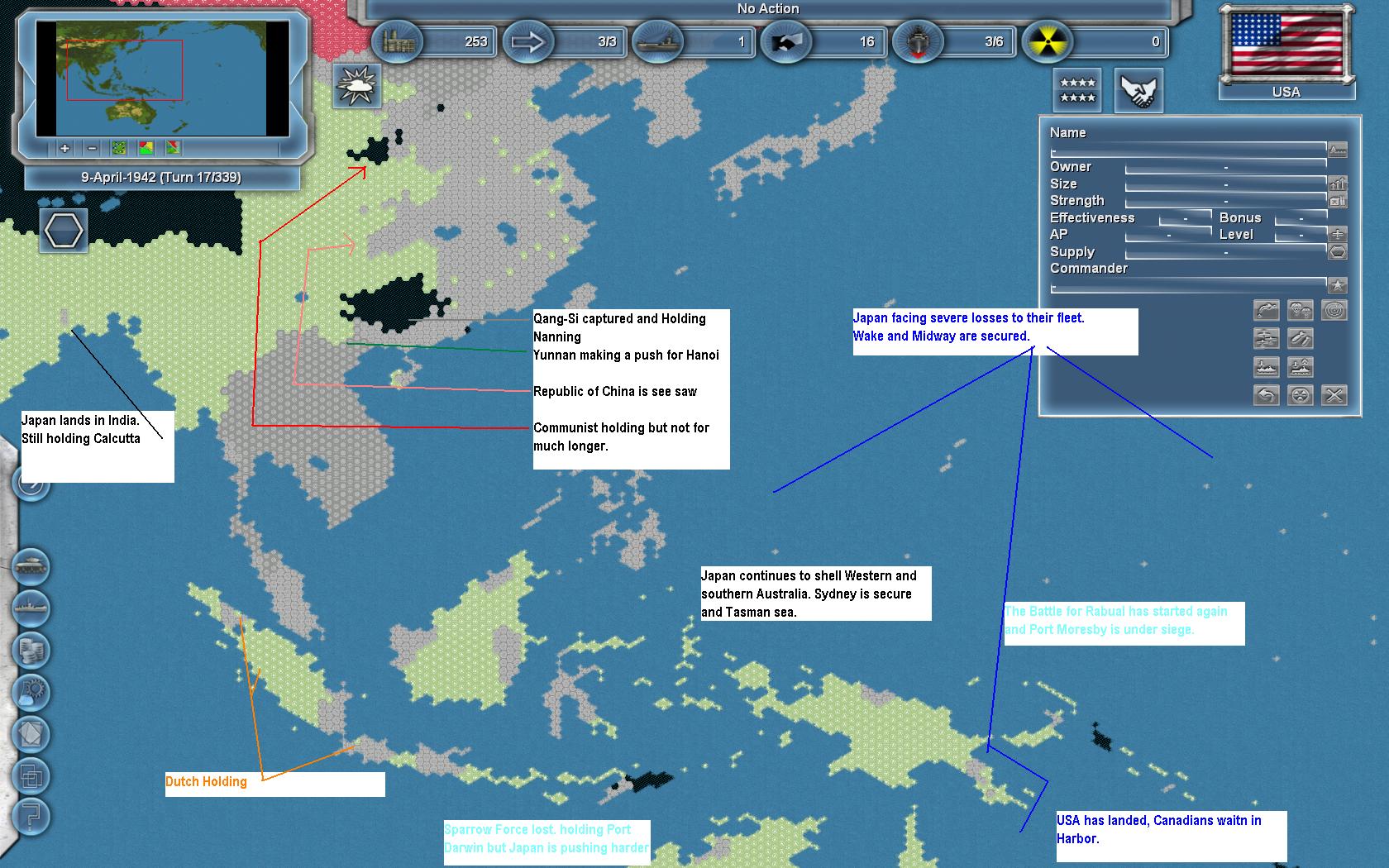The image size is (1389, 868).
Task: Open the land units tank menu
Action: coord(31,567)
